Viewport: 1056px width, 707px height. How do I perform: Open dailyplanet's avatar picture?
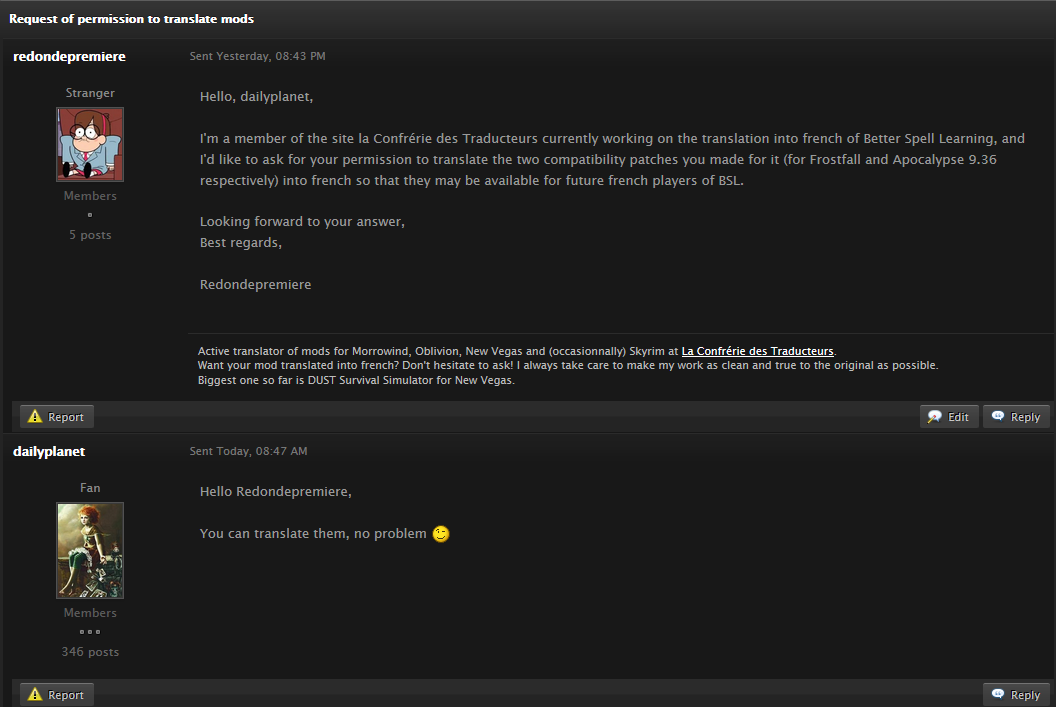coord(90,550)
